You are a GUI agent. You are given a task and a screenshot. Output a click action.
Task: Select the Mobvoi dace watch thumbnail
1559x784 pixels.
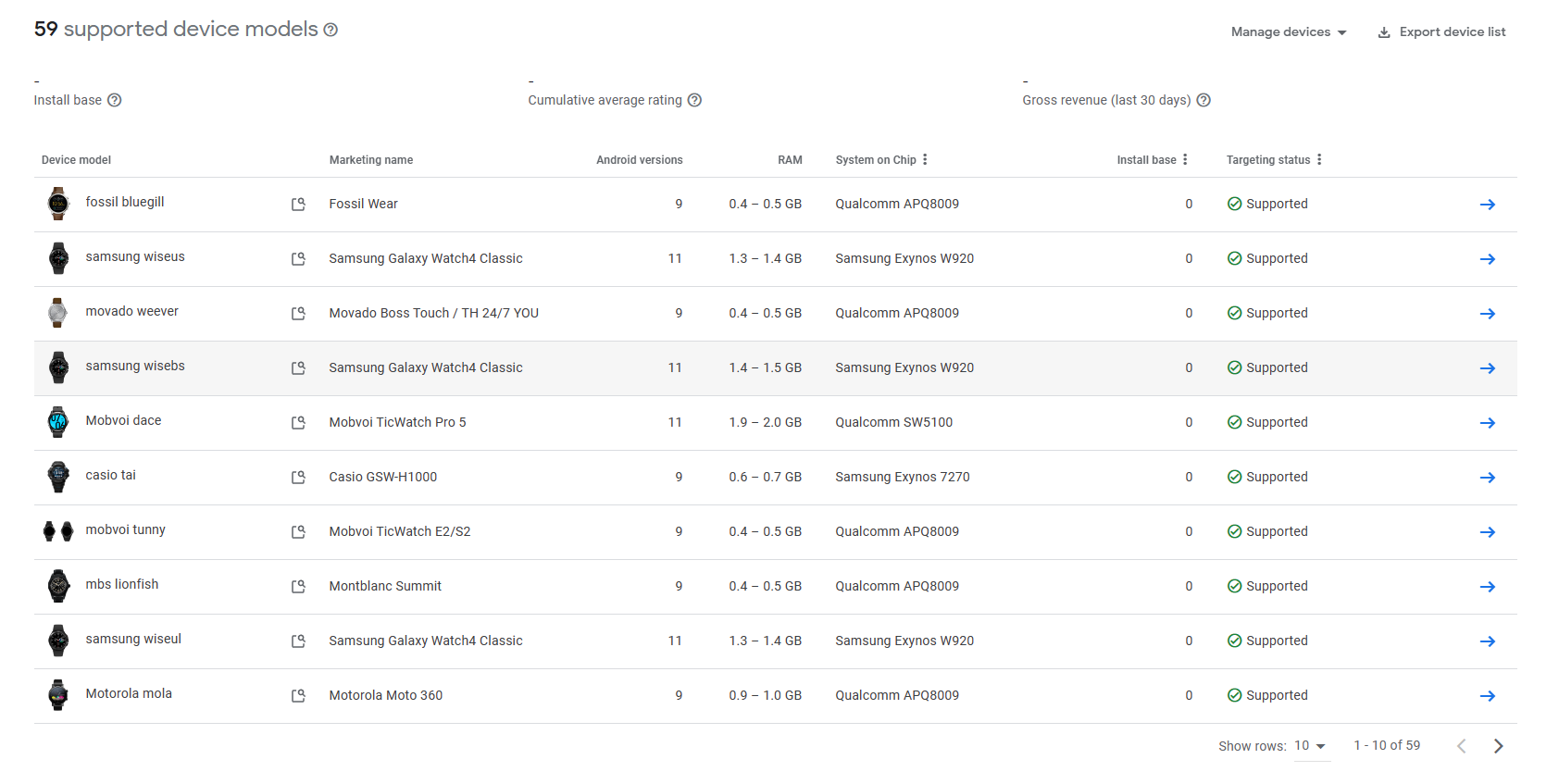click(x=58, y=422)
